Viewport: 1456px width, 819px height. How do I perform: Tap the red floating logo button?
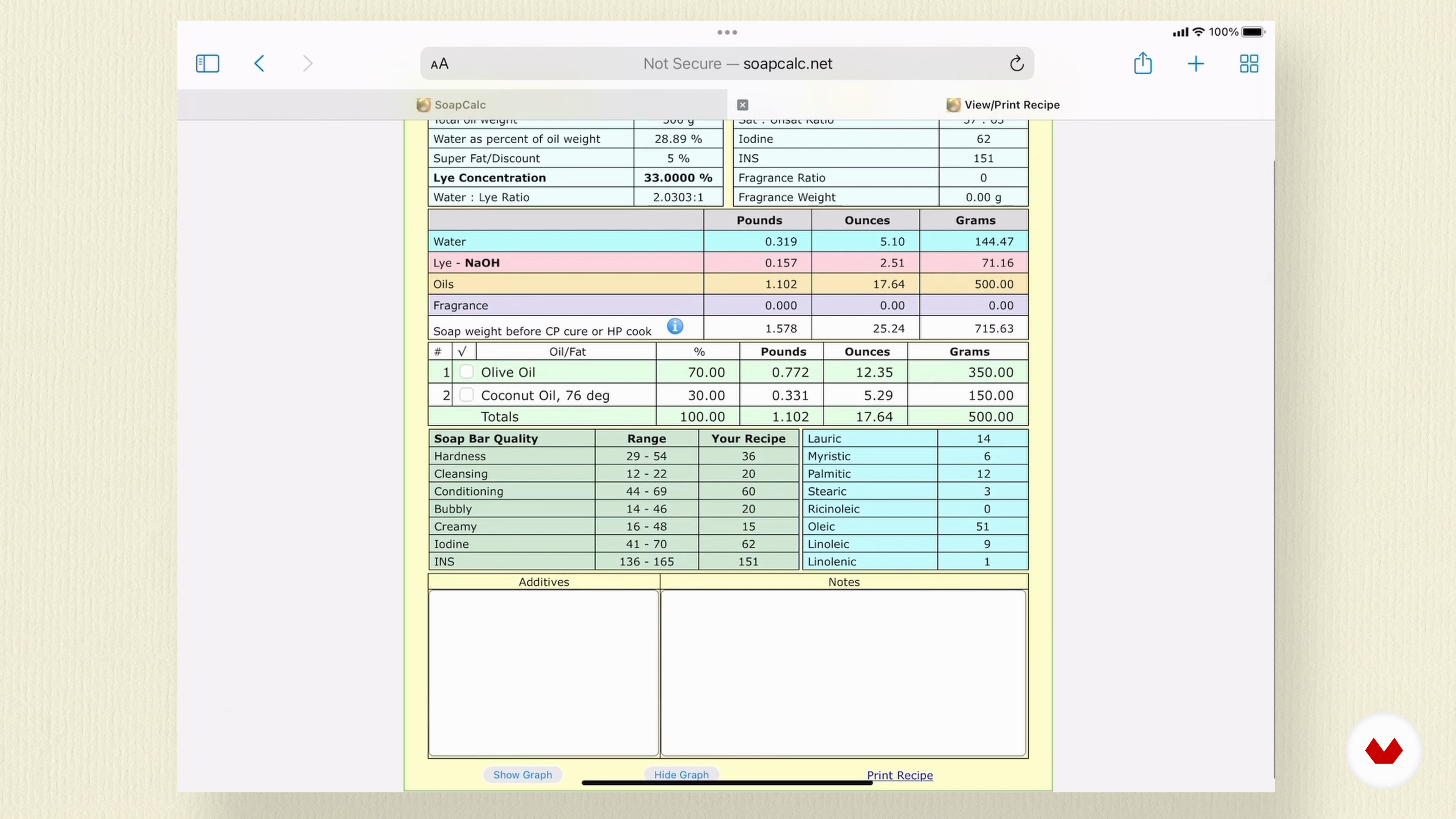tap(1384, 751)
